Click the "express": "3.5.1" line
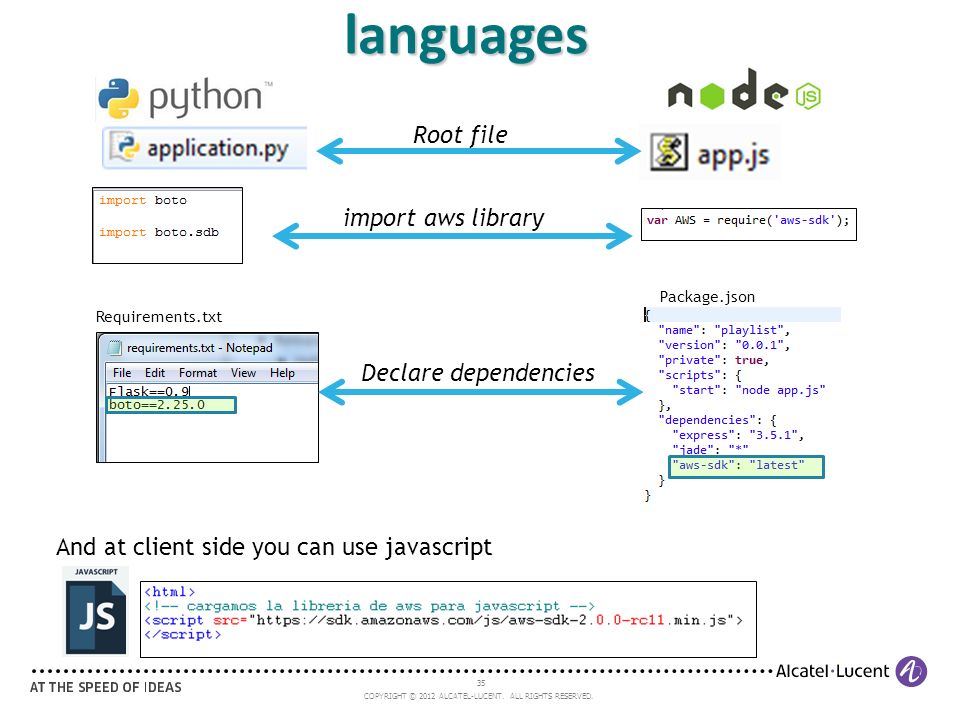The width and height of the screenshot is (960, 720). [738, 435]
